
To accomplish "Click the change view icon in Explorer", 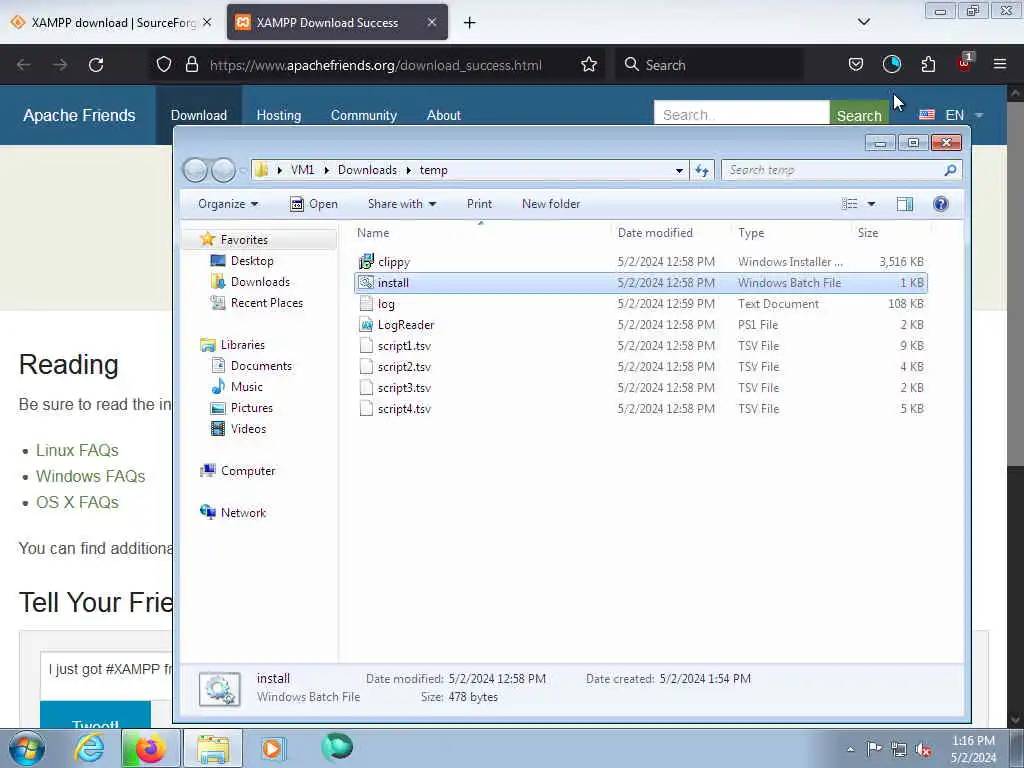I will click(850, 204).
